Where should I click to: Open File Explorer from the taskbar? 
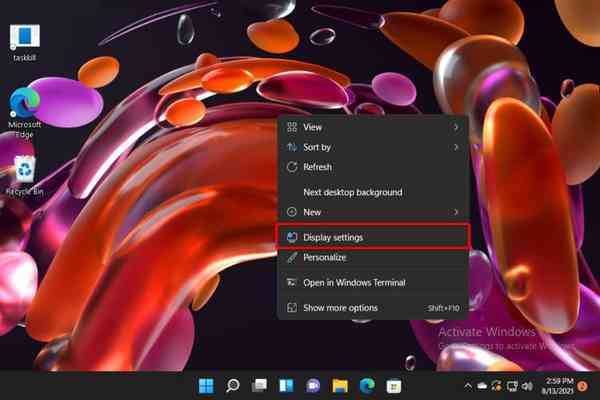[x=340, y=386]
